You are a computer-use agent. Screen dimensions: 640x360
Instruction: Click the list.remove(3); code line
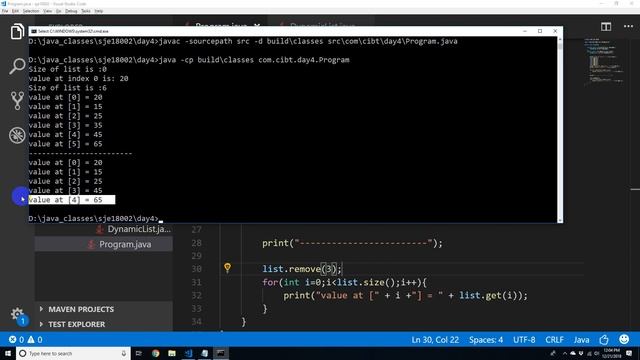tap(302, 269)
